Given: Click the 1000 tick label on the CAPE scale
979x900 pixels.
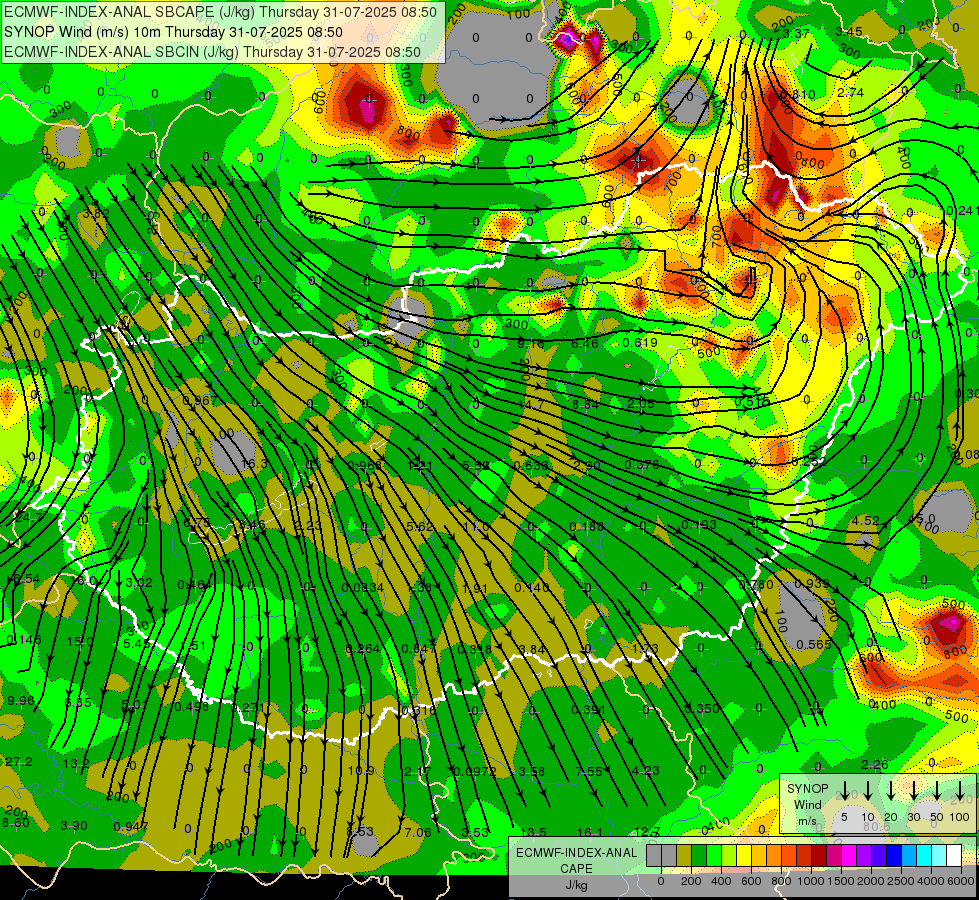Looking at the screenshot, I should coord(810,881).
